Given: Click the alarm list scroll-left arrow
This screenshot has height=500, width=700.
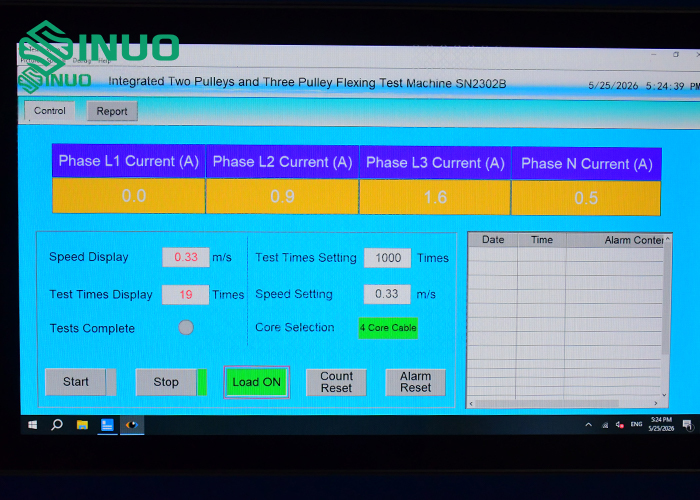Looking at the screenshot, I should (x=471, y=404).
